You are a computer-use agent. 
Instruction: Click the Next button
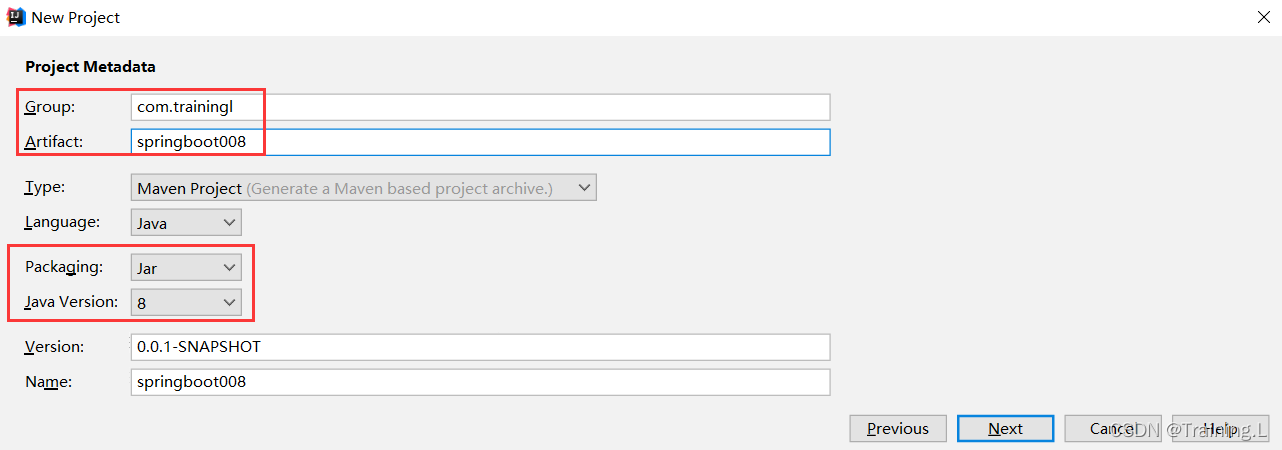(x=1005, y=429)
